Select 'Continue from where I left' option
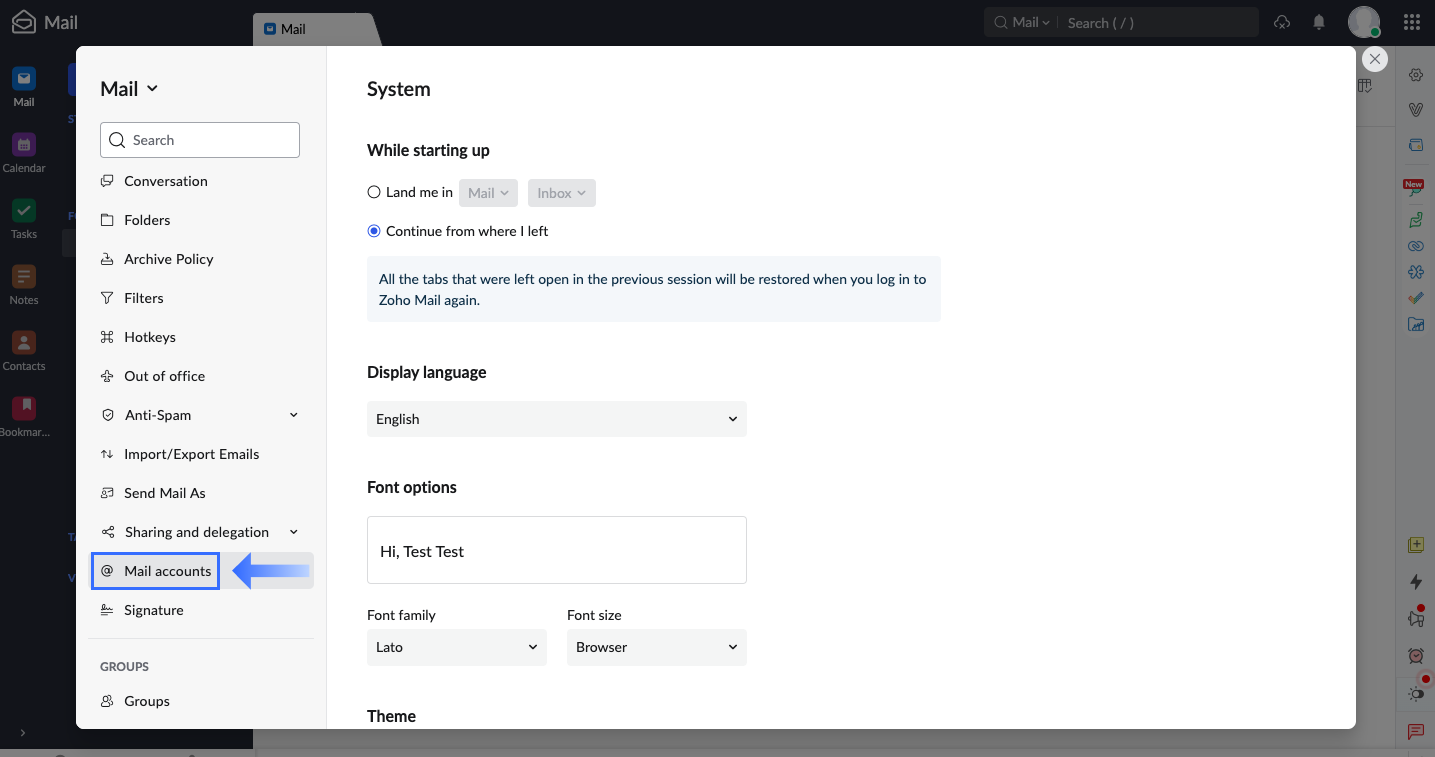The height and width of the screenshot is (757, 1435). (x=374, y=230)
